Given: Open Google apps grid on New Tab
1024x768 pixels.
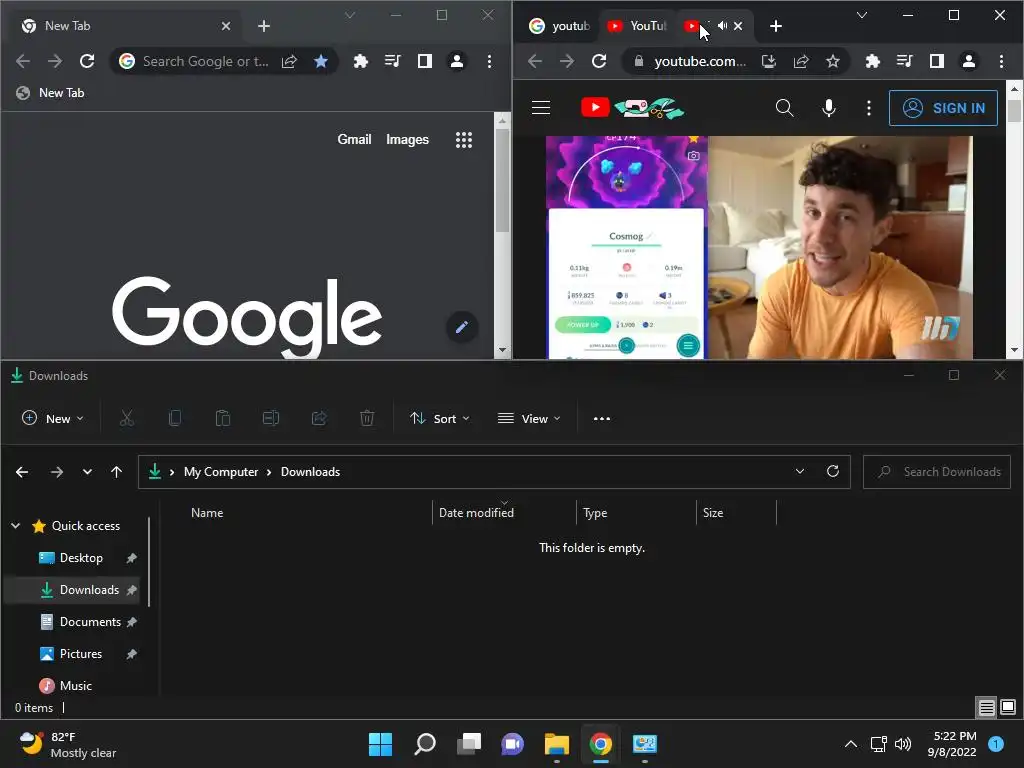Looking at the screenshot, I should (464, 140).
